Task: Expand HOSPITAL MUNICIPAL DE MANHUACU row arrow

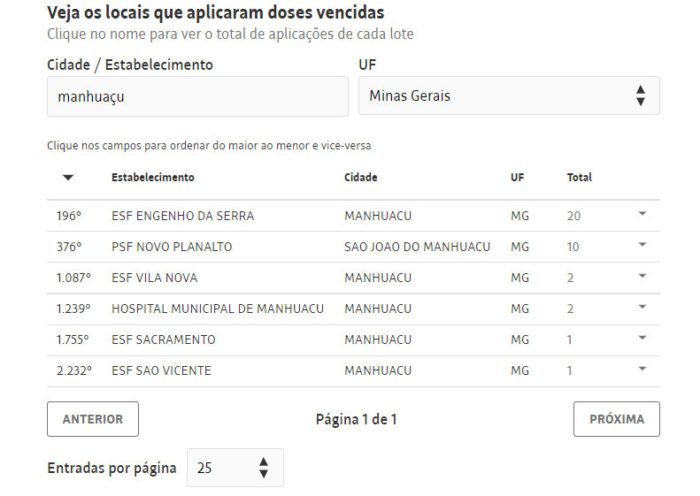Action: click(642, 307)
